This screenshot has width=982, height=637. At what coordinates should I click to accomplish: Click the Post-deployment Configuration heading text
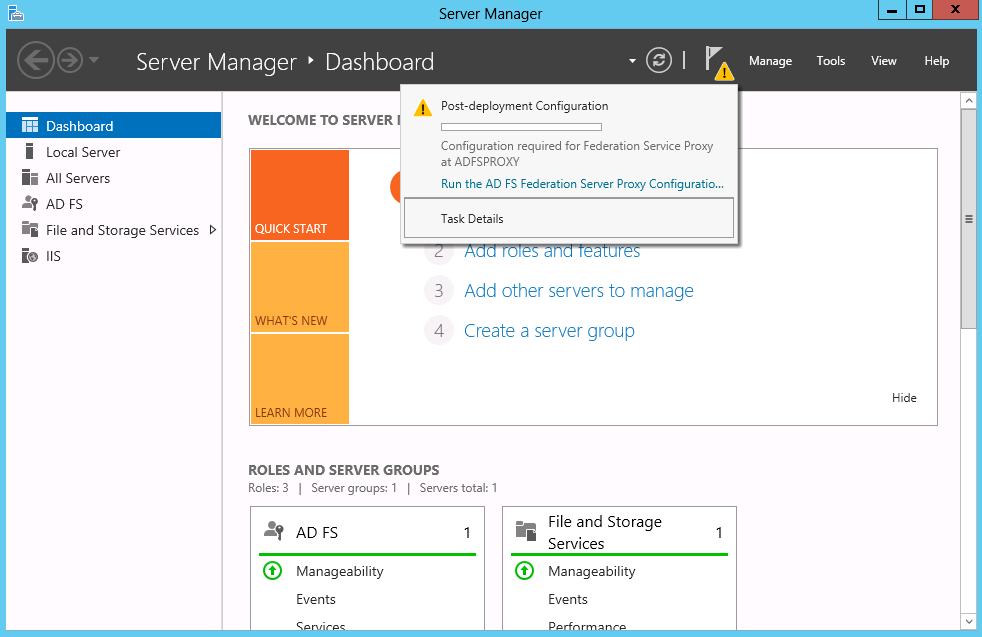pos(524,106)
